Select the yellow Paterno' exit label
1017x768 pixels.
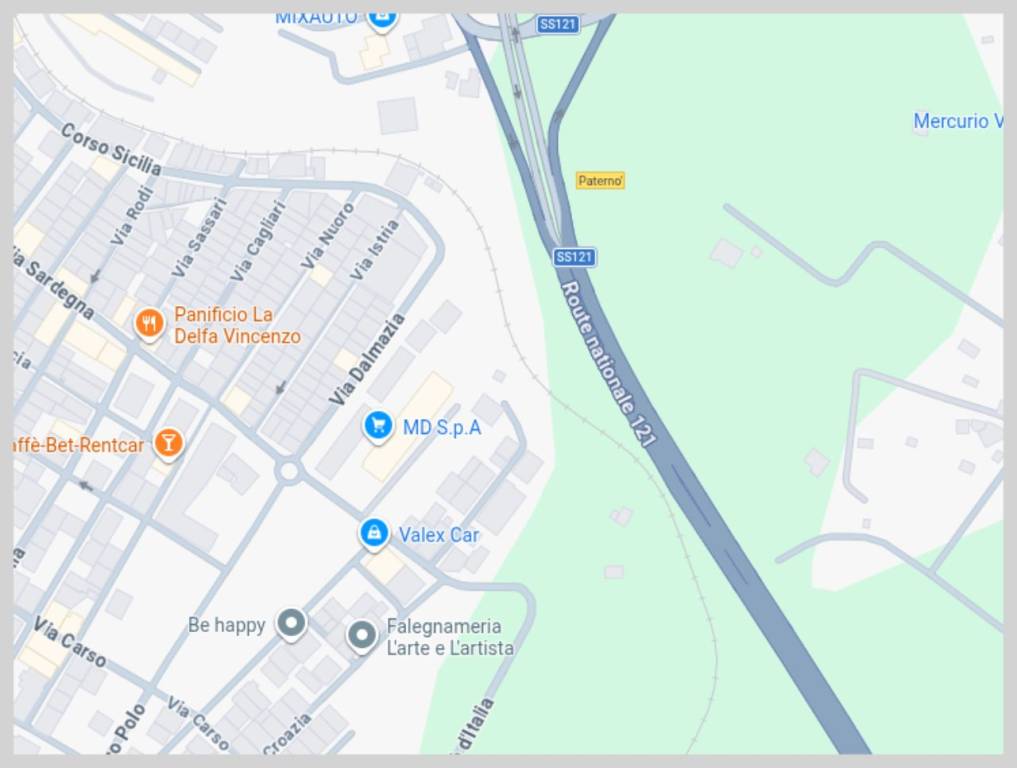(601, 180)
